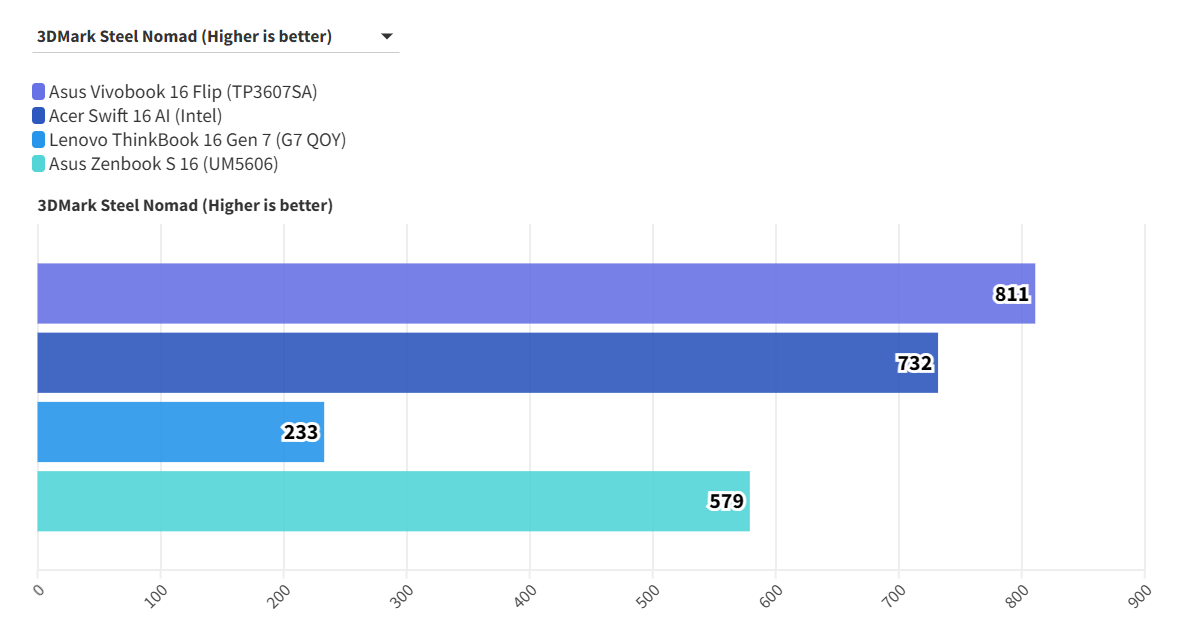Open the 3DMark Steel Nomad benchmark dropdown
Image resolution: width=1184 pixels, height=626 pixels.
pyautogui.click(x=185, y=37)
